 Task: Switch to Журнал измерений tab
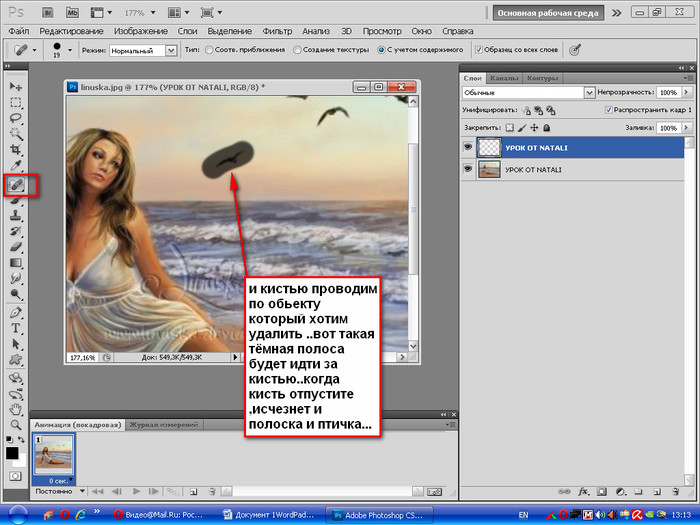pos(164,425)
